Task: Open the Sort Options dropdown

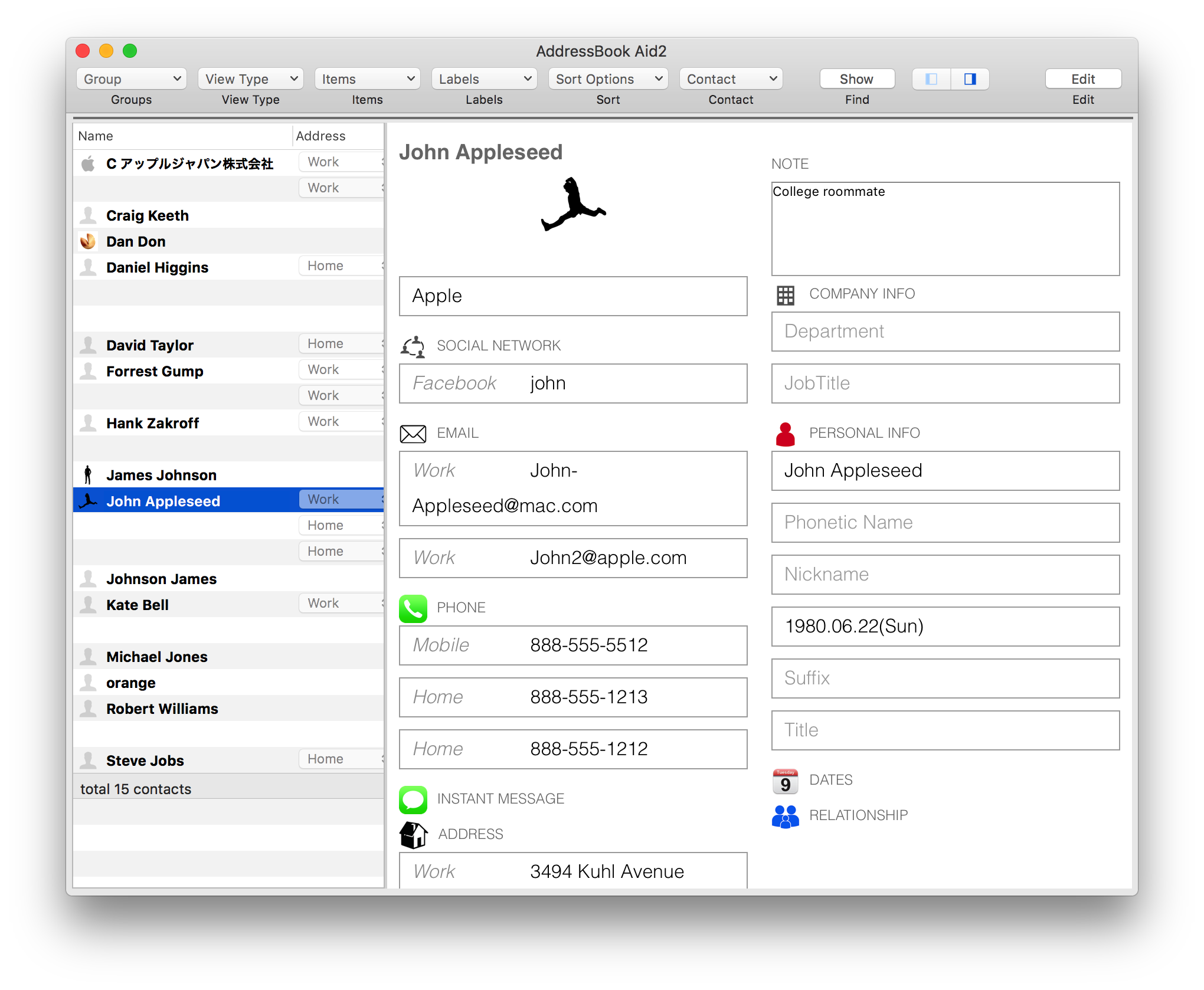Action: click(x=608, y=79)
